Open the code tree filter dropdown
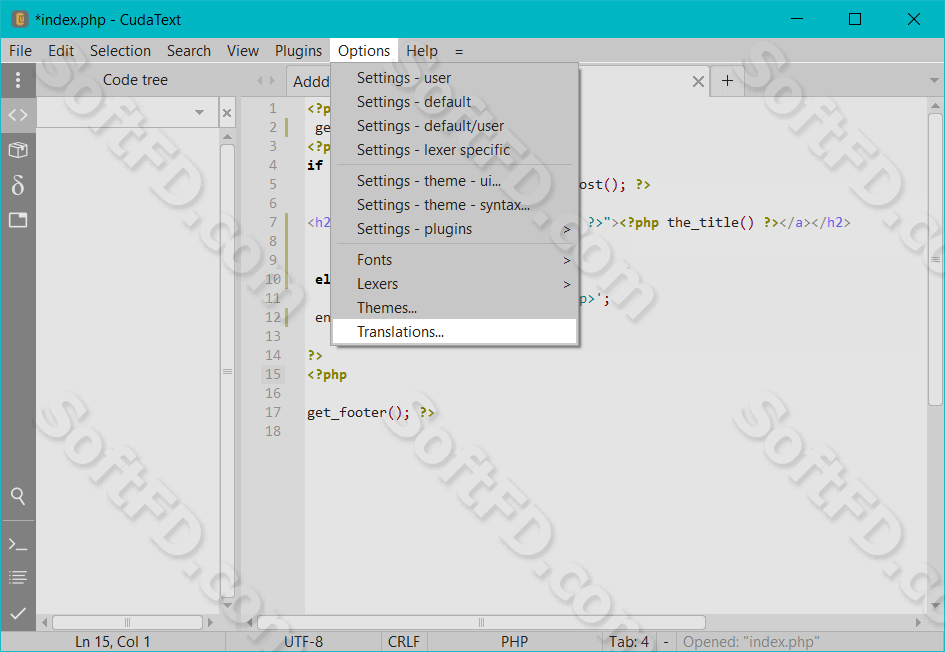Image resolution: width=945 pixels, height=652 pixels. coord(199,113)
